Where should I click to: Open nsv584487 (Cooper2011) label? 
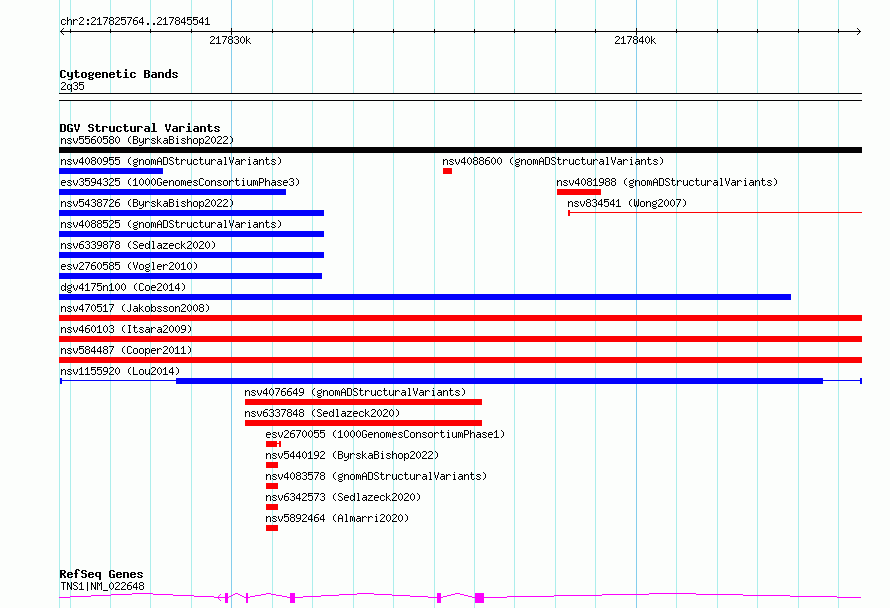tap(126, 350)
